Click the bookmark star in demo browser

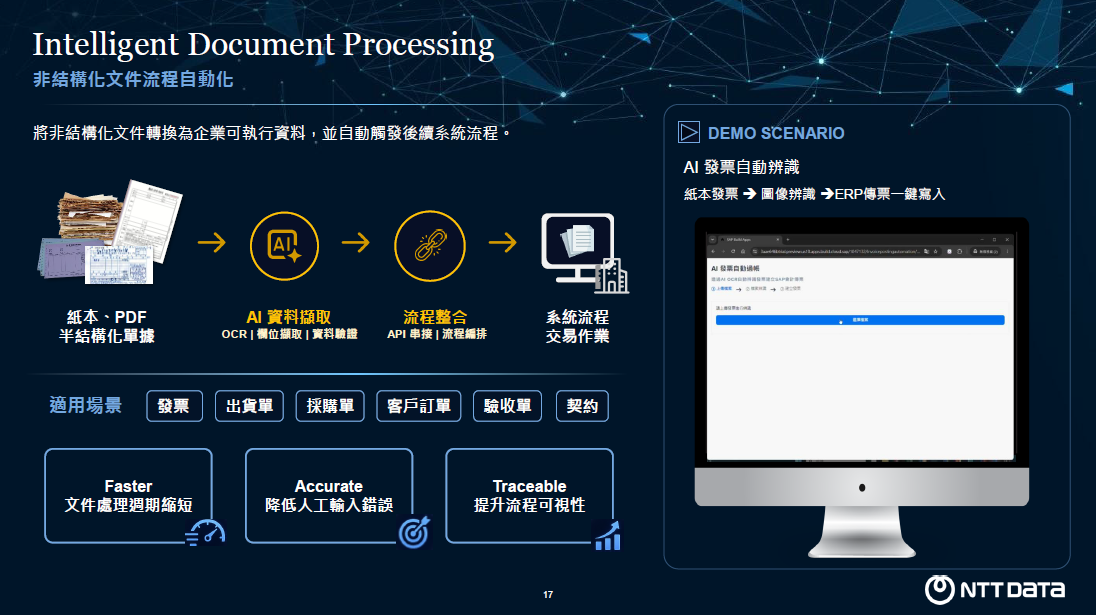coord(935,252)
